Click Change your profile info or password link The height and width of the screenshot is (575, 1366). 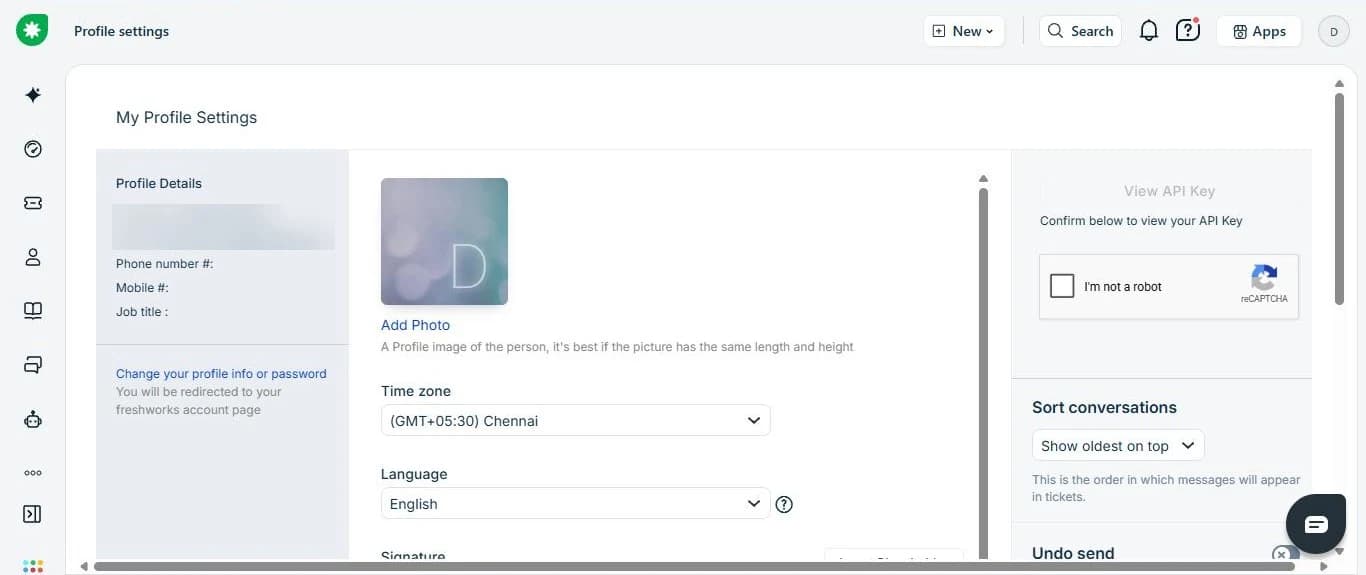point(221,373)
